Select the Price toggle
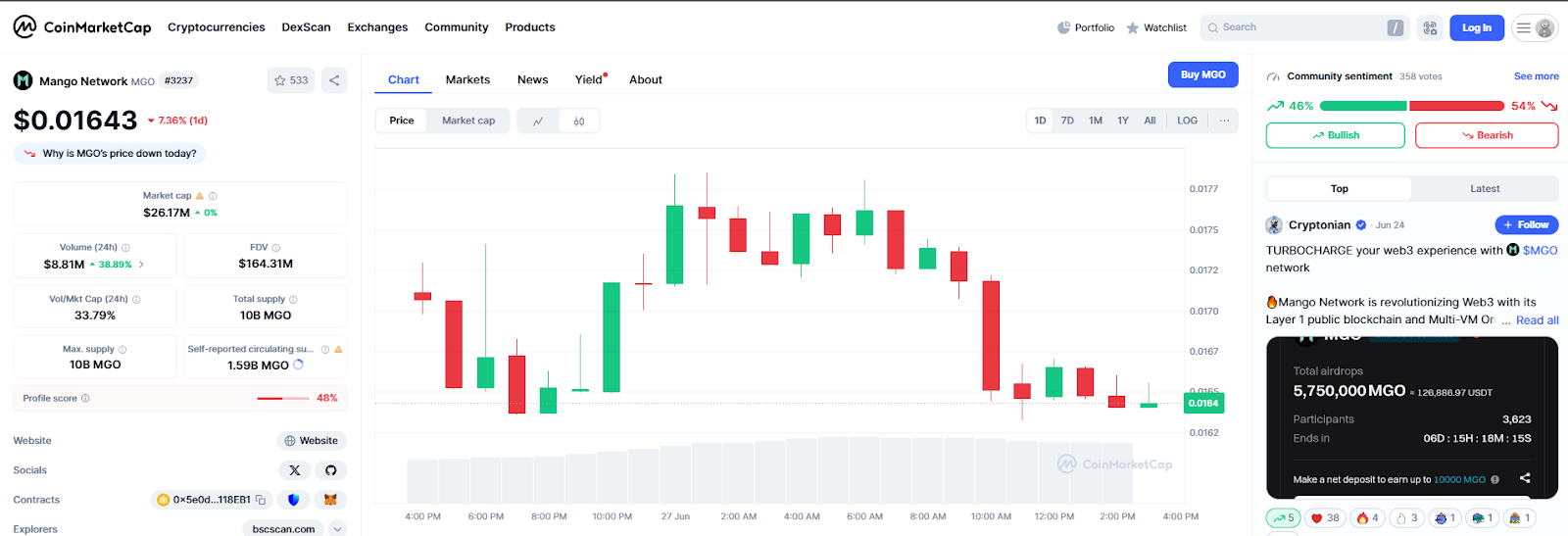The image size is (1568, 536). click(x=402, y=121)
